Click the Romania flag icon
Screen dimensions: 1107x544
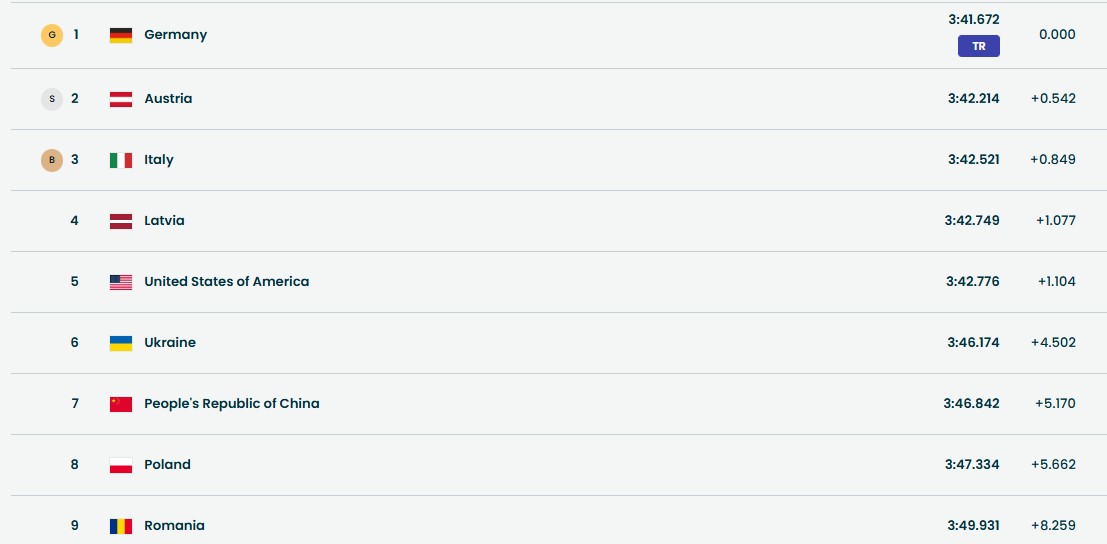pos(121,526)
